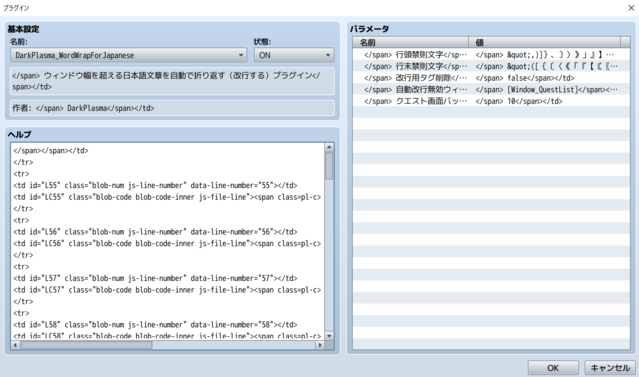Open the status dropdown showing ON
The image size is (639, 377).
(x=294, y=55)
